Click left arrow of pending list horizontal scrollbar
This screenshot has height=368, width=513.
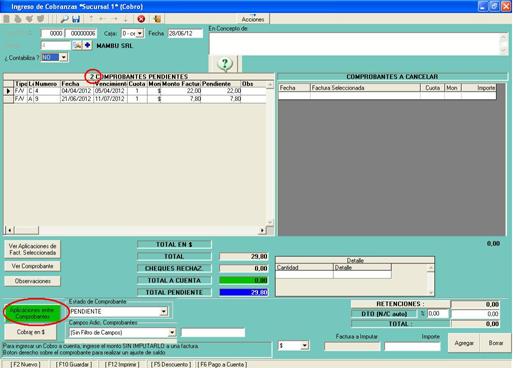coord(9,230)
